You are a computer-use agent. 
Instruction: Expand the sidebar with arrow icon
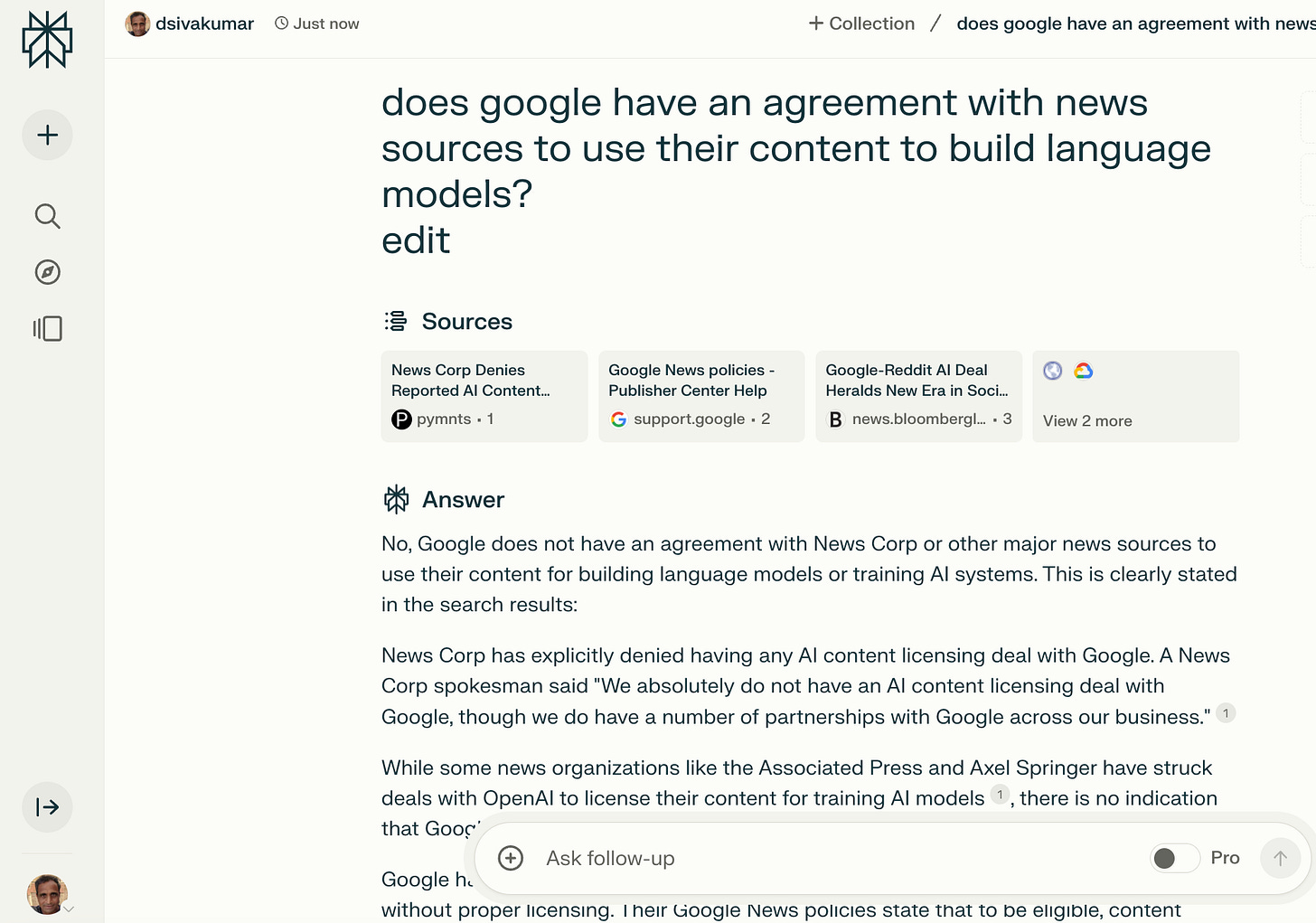coord(47,807)
